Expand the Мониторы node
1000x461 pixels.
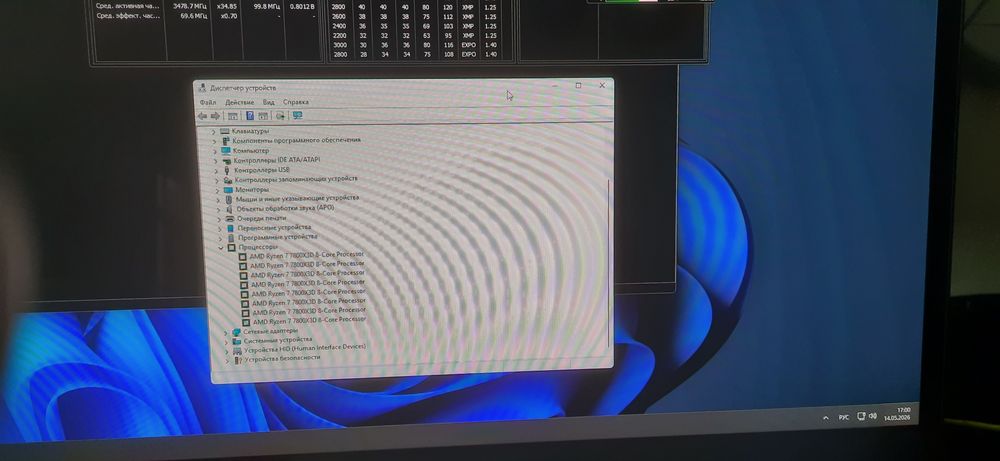[217, 191]
